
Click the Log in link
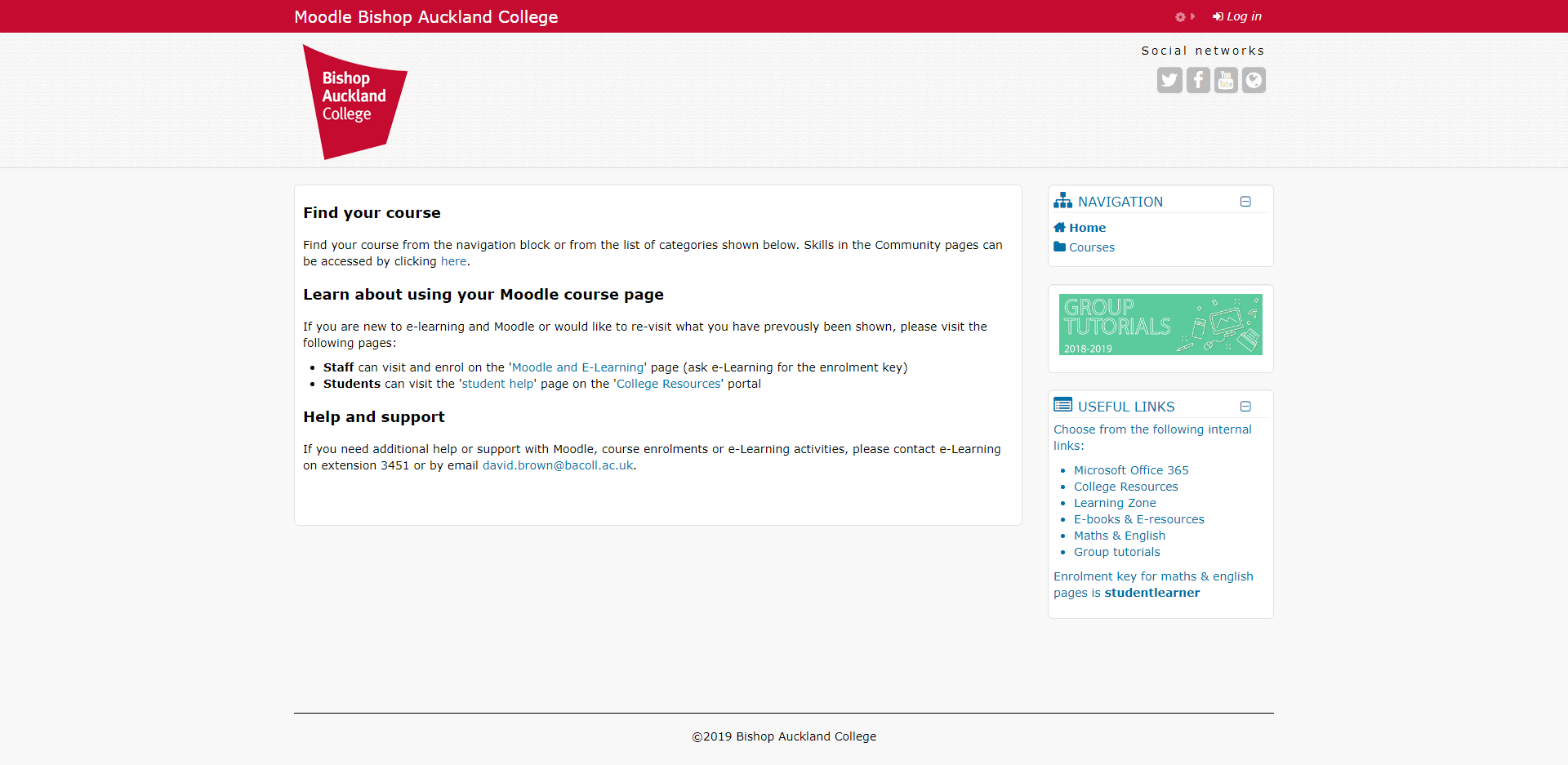tap(1237, 16)
